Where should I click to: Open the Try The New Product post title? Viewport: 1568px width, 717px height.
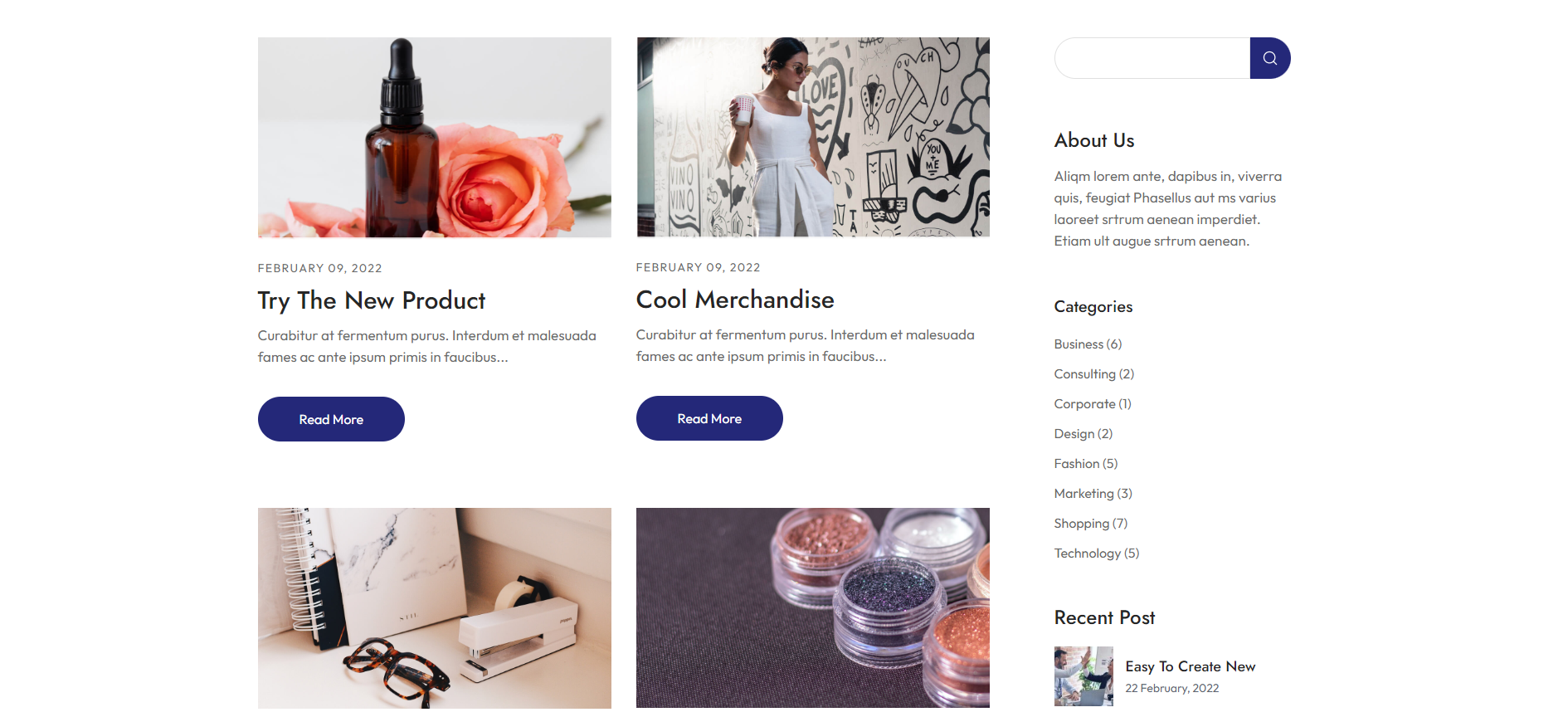pos(371,300)
